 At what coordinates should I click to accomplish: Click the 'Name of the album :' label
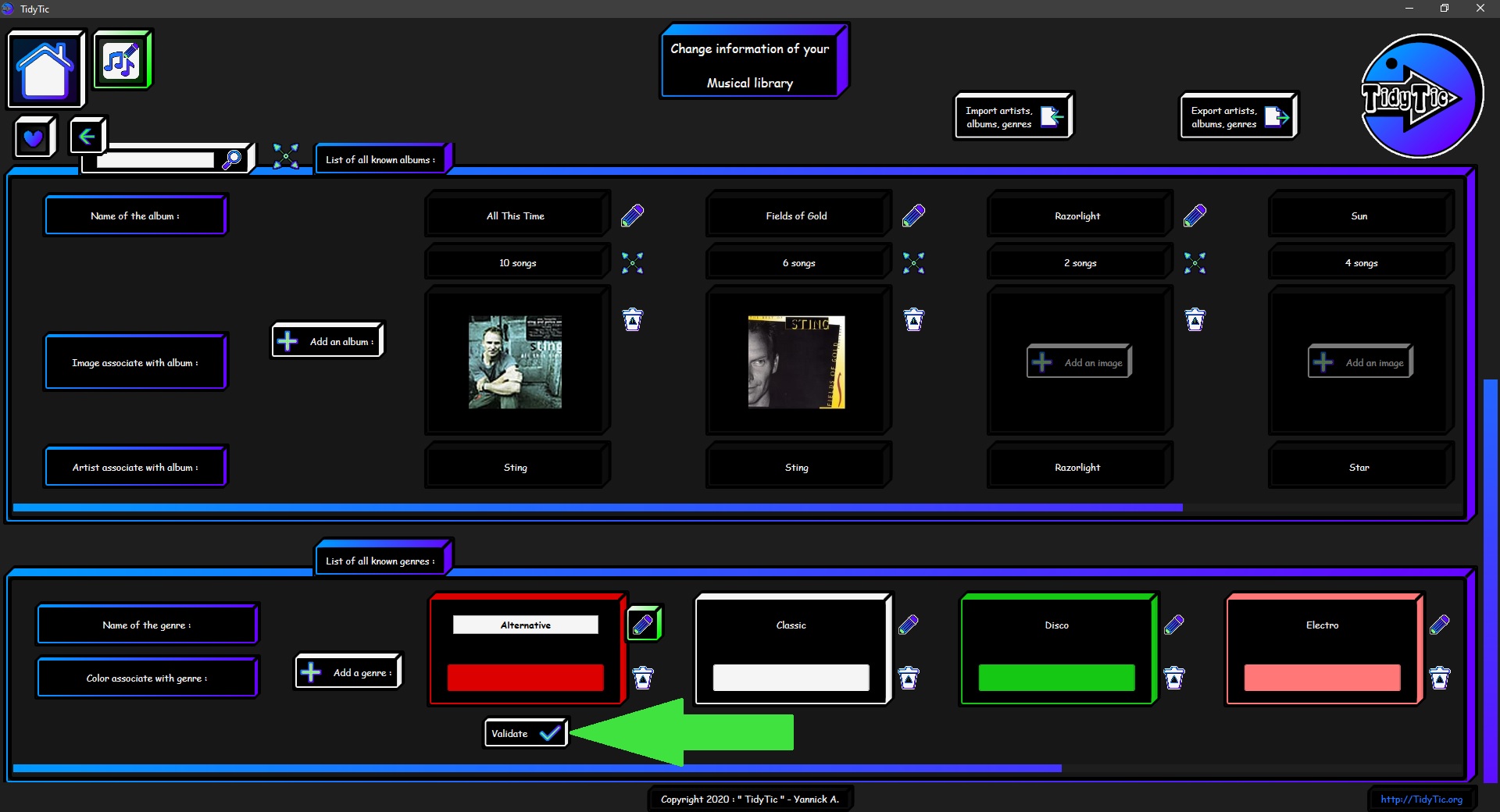pyautogui.click(x=135, y=215)
